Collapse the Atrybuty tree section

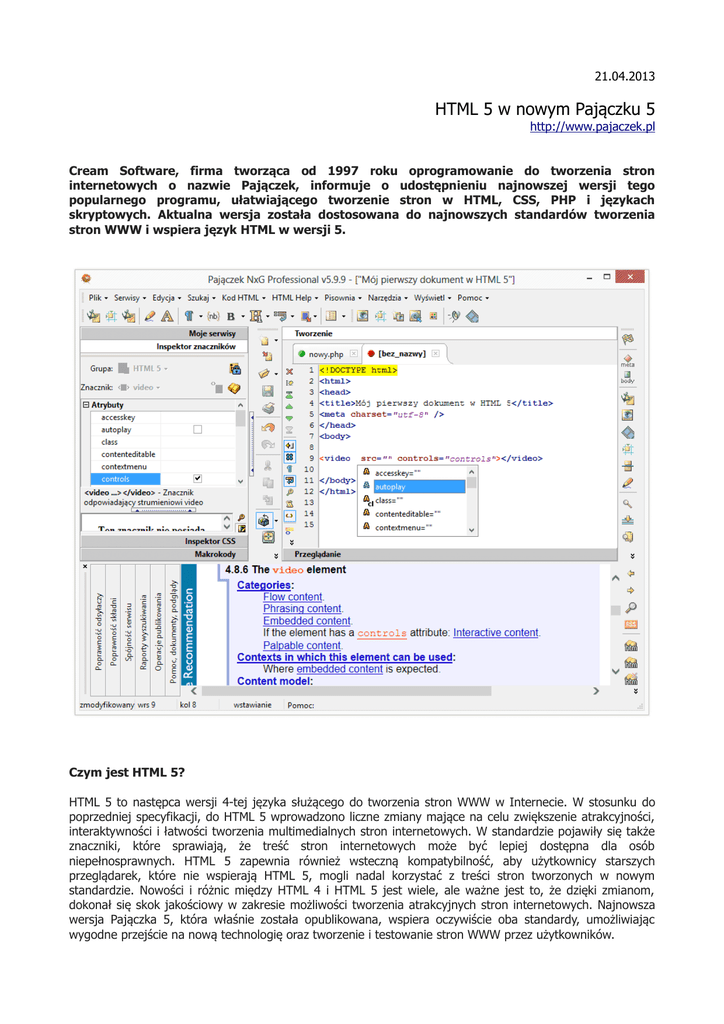click(86, 405)
